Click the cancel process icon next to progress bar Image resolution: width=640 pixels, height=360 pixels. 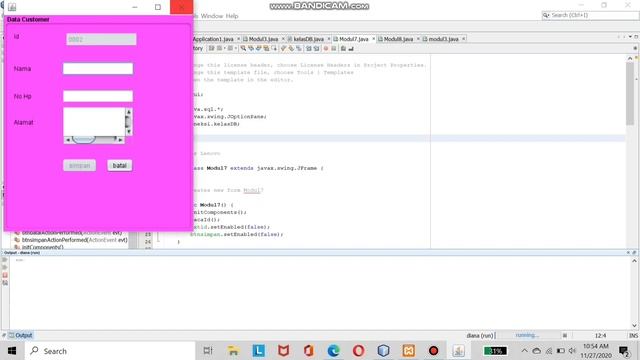[x=565, y=336]
